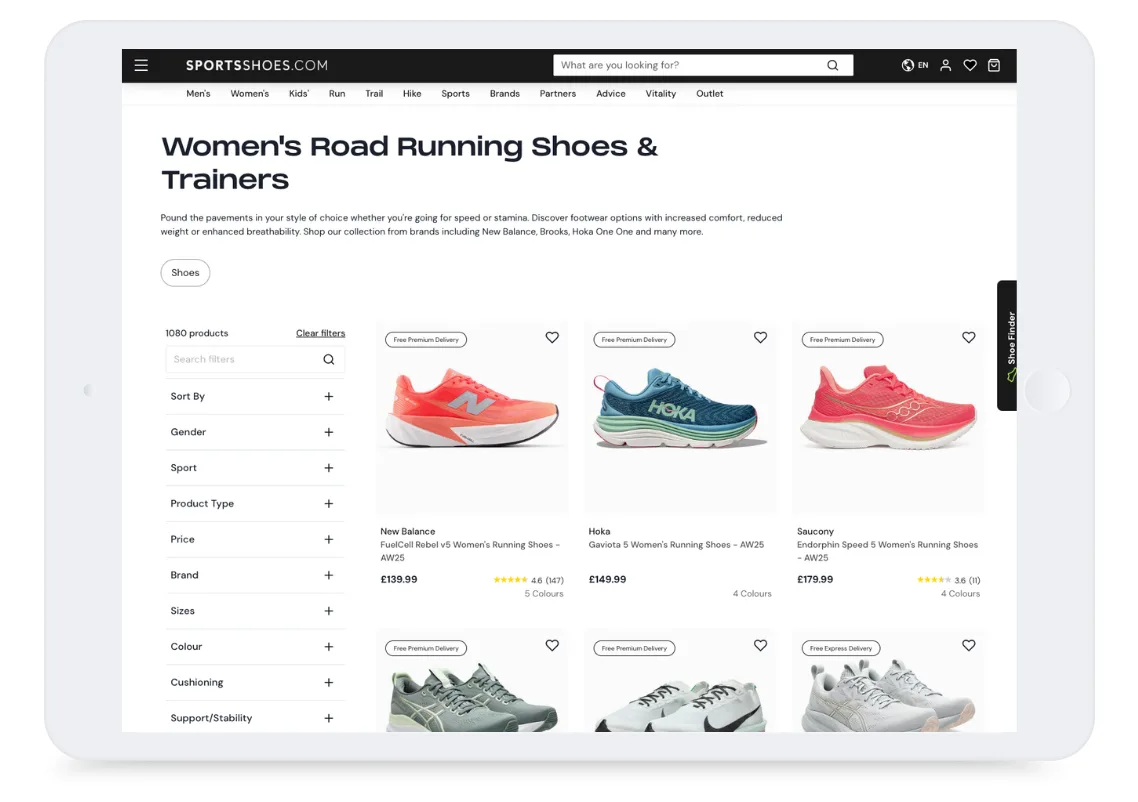This screenshot has height=802, width=1138.
Task: Click the '1080 products' count
Action: pos(197,333)
